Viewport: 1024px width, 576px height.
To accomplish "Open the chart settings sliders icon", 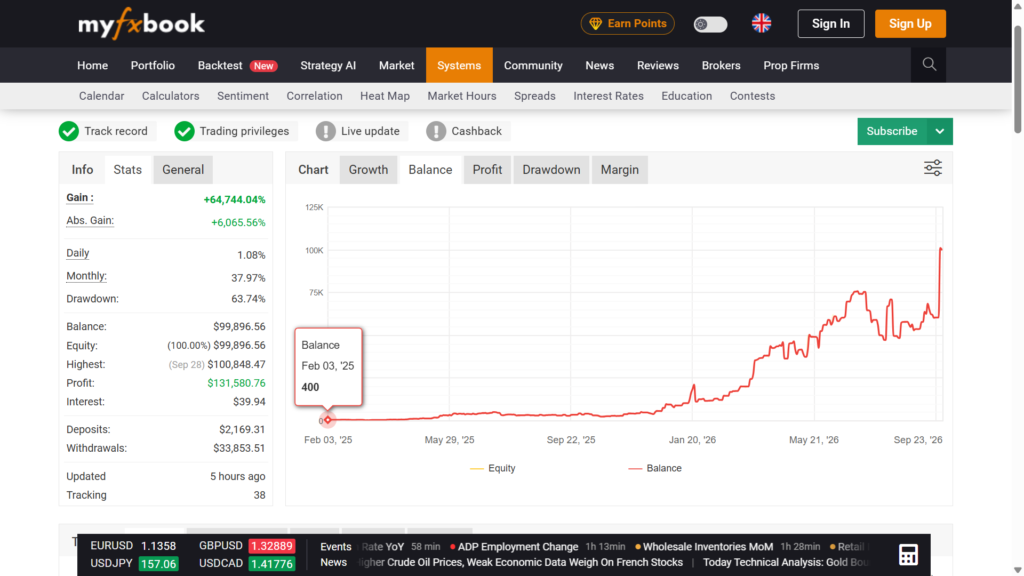I will click(933, 168).
